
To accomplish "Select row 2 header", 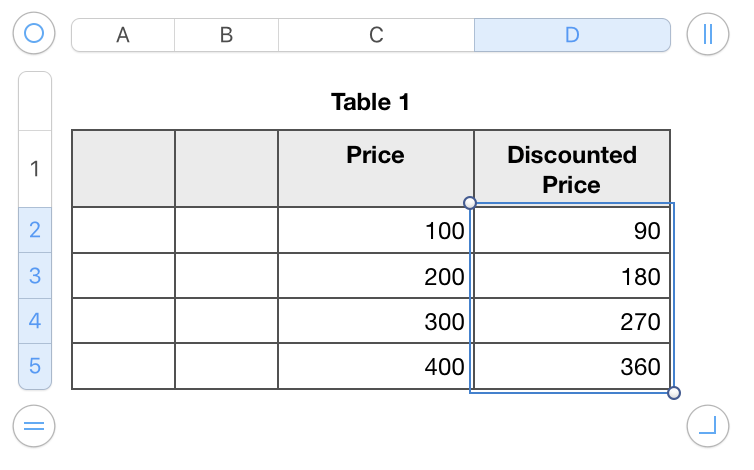I will click(x=34, y=230).
